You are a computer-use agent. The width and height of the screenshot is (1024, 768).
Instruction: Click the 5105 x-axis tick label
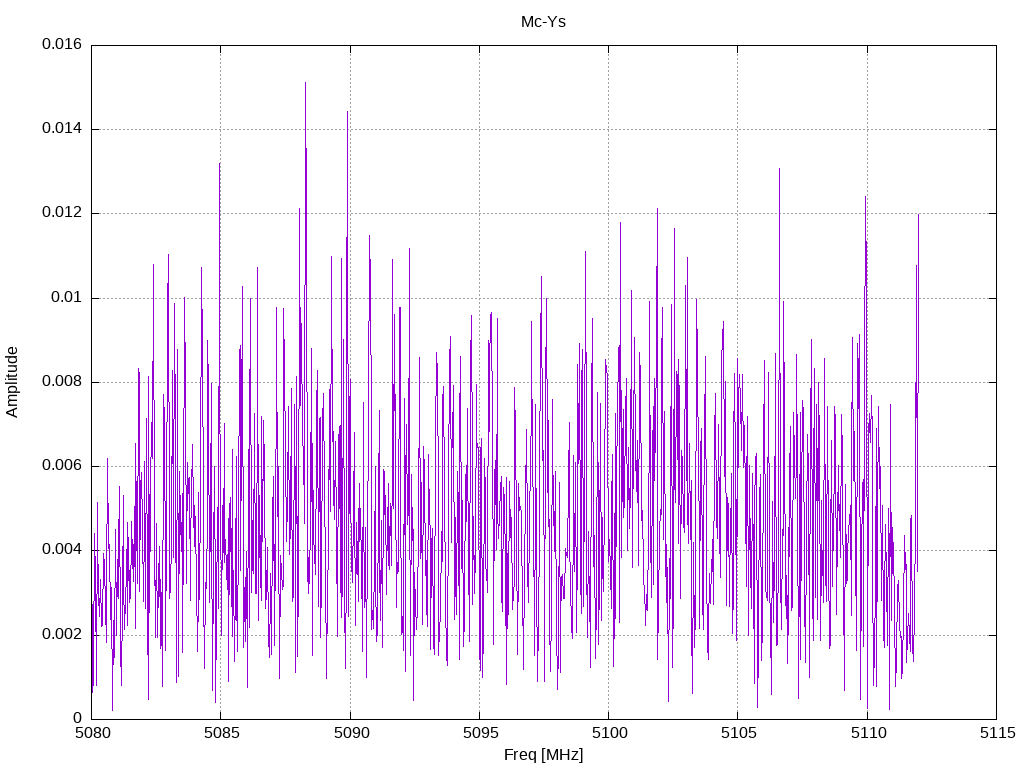coord(739,733)
